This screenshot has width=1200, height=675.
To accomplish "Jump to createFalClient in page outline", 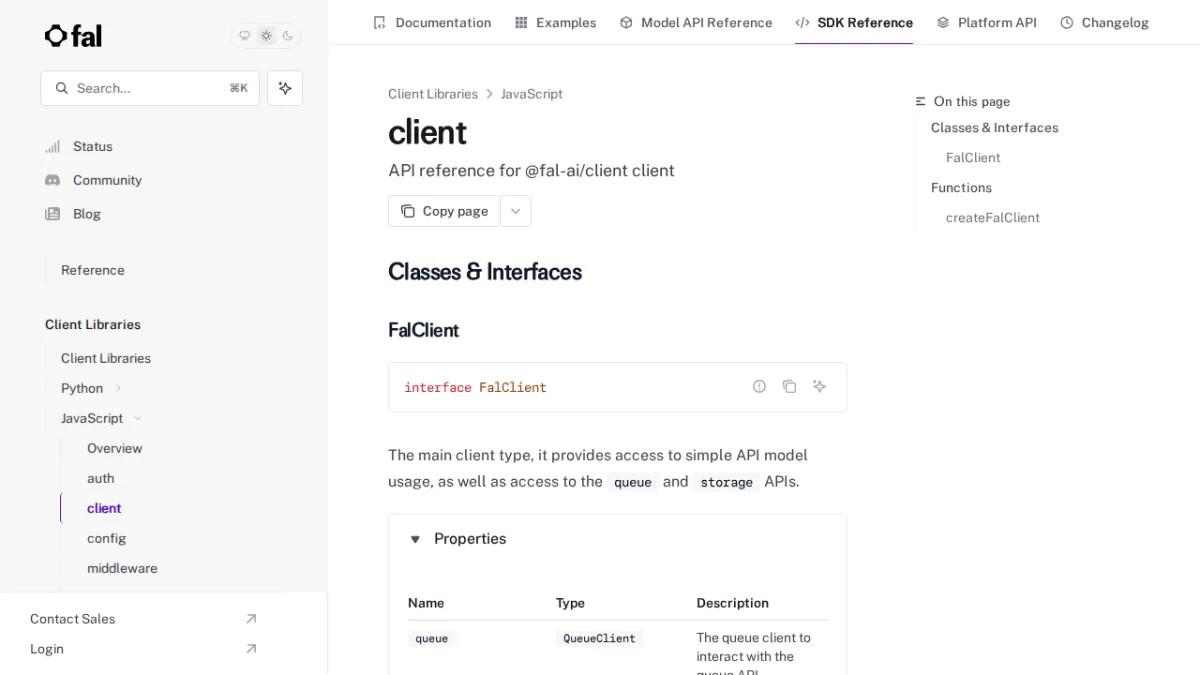I will 993,218.
